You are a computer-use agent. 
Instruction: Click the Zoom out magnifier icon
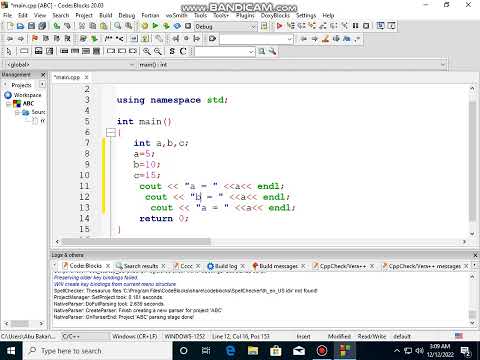(158, 51)
